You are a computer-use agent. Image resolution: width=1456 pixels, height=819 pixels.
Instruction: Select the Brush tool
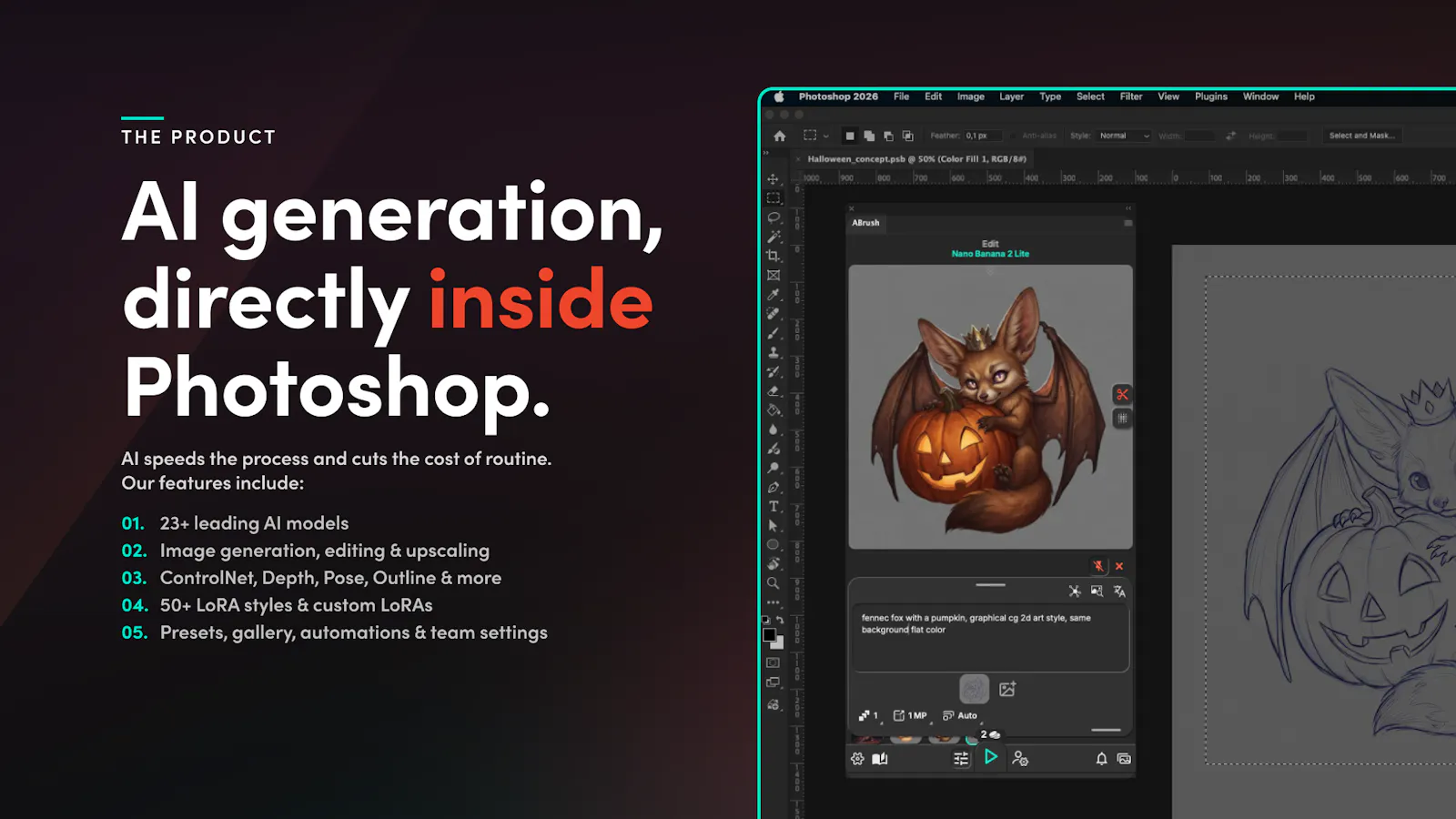pyautogui.click(x=773, y=333)
